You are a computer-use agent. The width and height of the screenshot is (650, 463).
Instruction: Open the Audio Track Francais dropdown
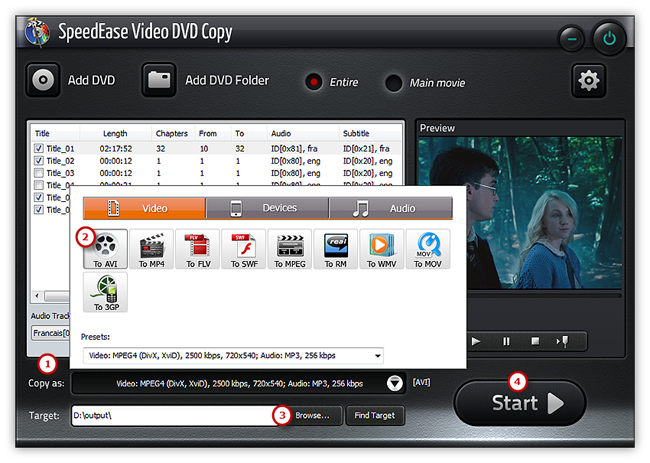(51, 333)
